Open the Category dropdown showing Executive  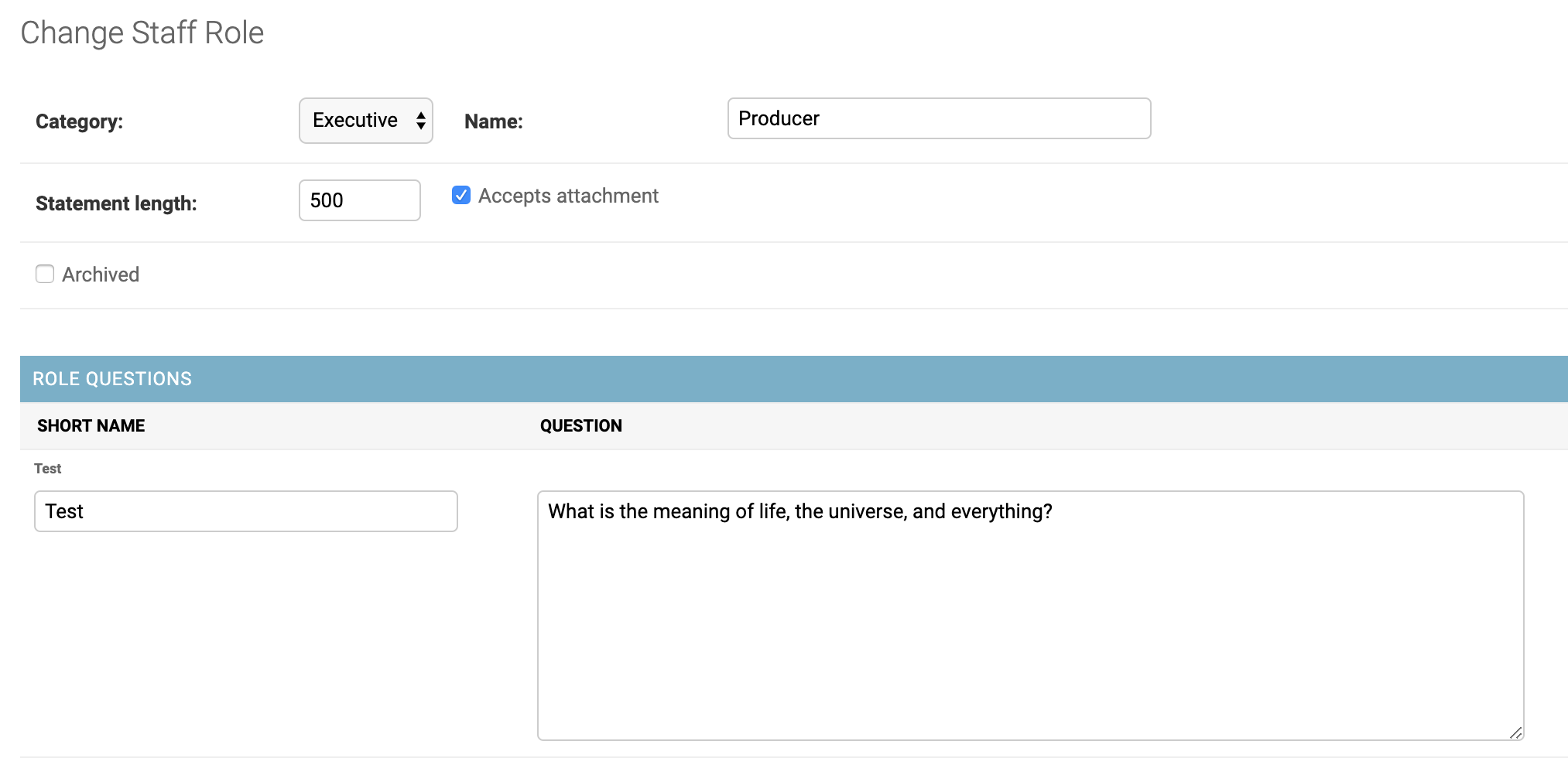click(365, 121)
